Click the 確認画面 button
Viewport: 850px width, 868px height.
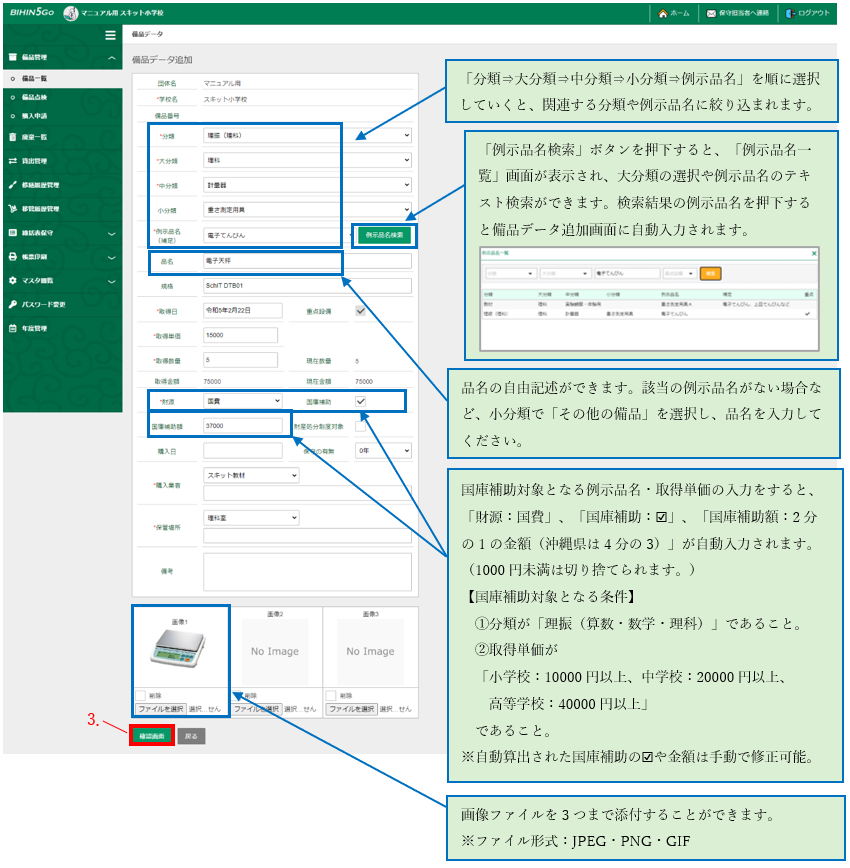(151, 736)
